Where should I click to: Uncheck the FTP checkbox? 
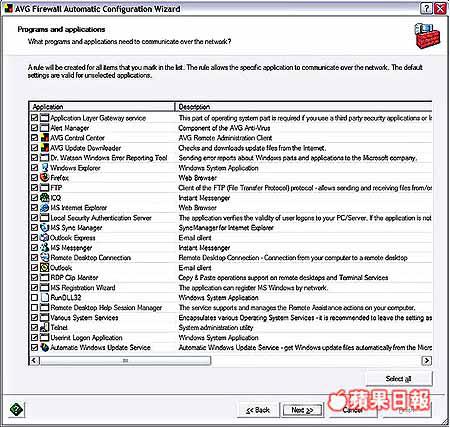click(x=34, y=188)
